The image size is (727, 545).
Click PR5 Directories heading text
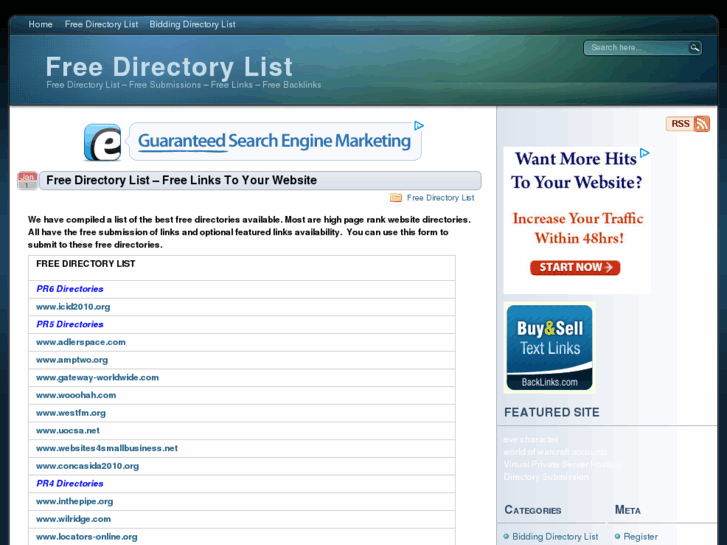click(x=70, y=324)
